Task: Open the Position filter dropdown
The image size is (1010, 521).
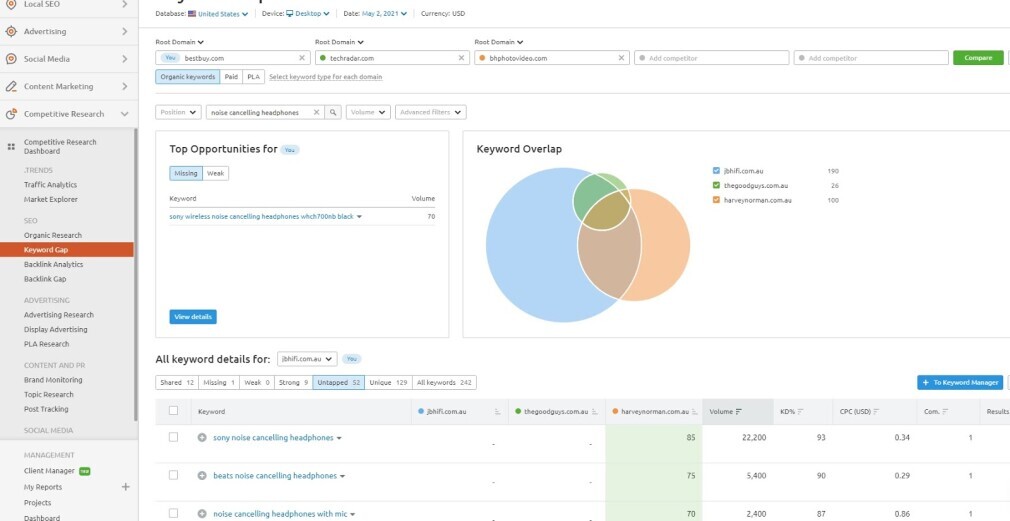Action: pyautogui.click(x=178, y=112)
